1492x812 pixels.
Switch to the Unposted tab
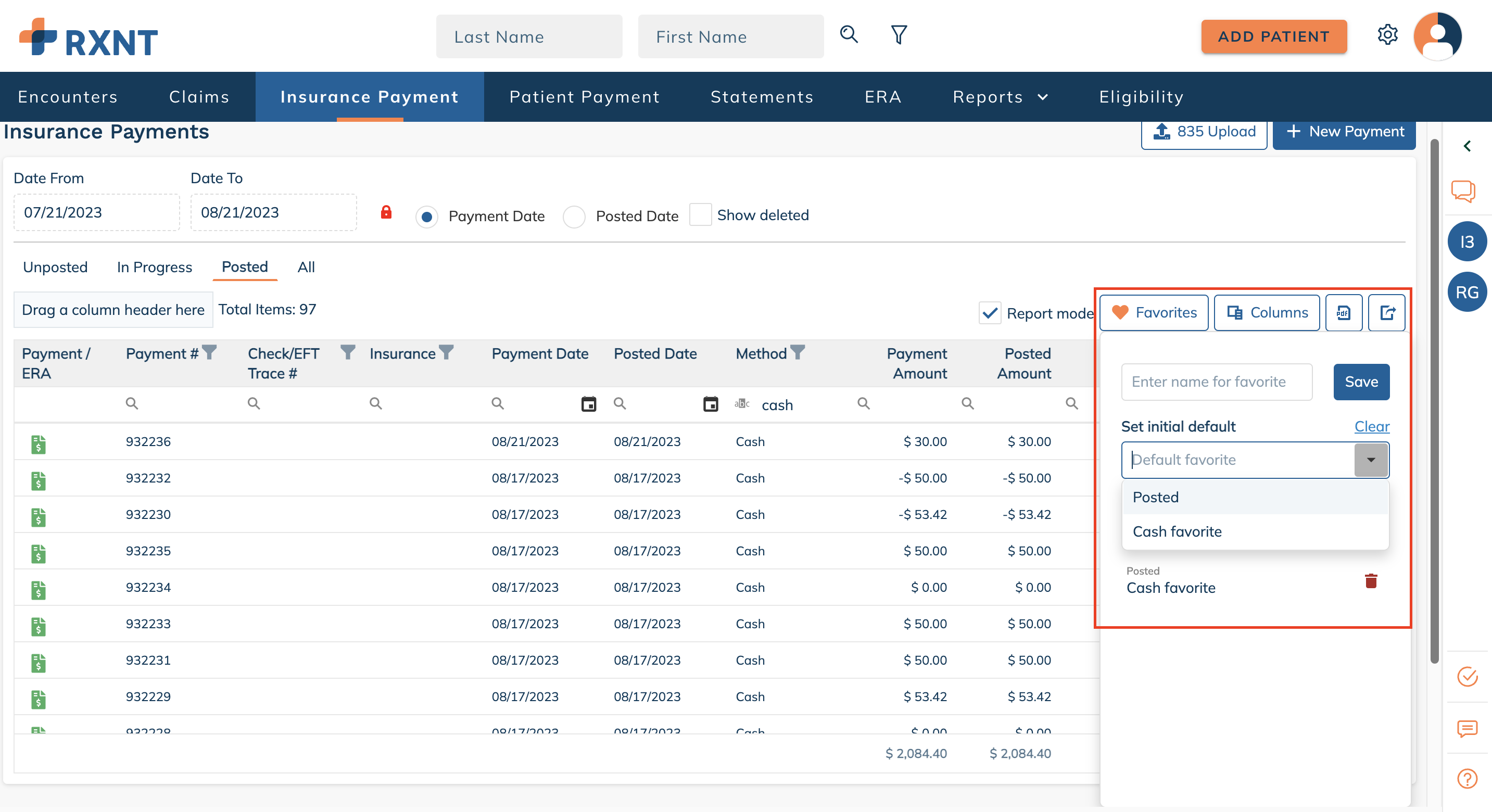point(55,267)
